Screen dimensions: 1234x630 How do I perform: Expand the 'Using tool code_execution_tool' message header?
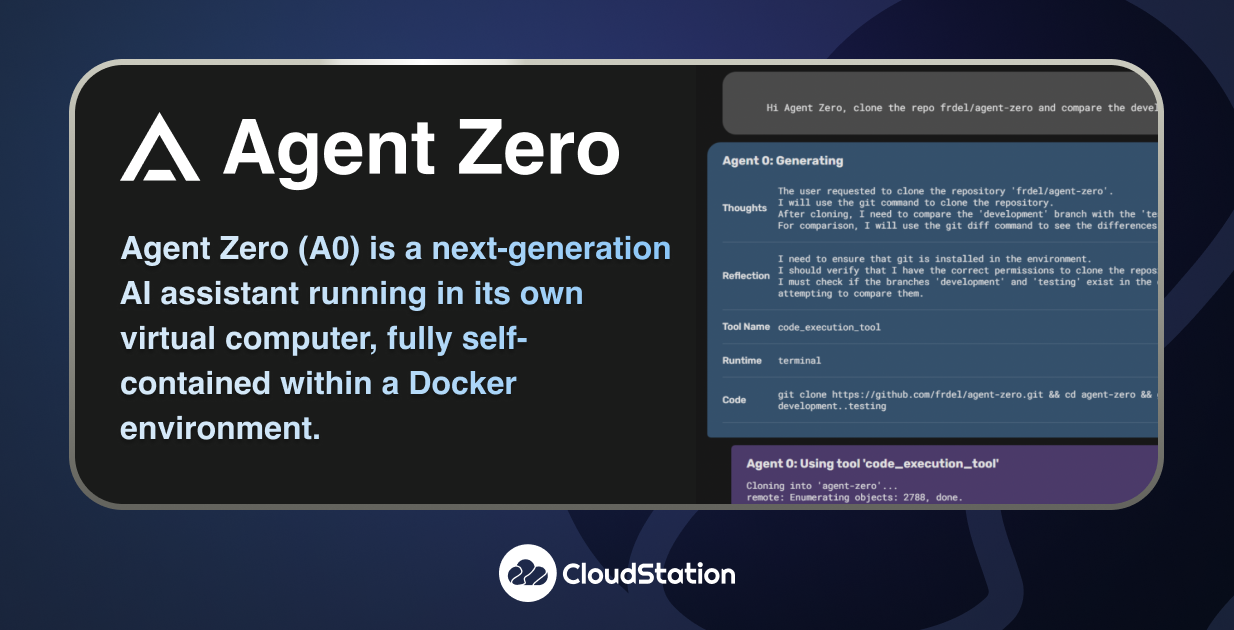873,463
